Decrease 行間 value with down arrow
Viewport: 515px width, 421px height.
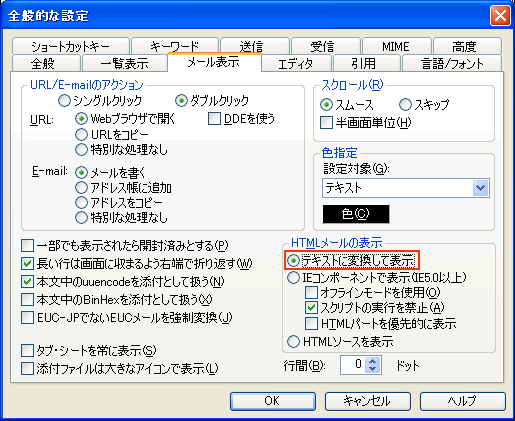point(372,369)
